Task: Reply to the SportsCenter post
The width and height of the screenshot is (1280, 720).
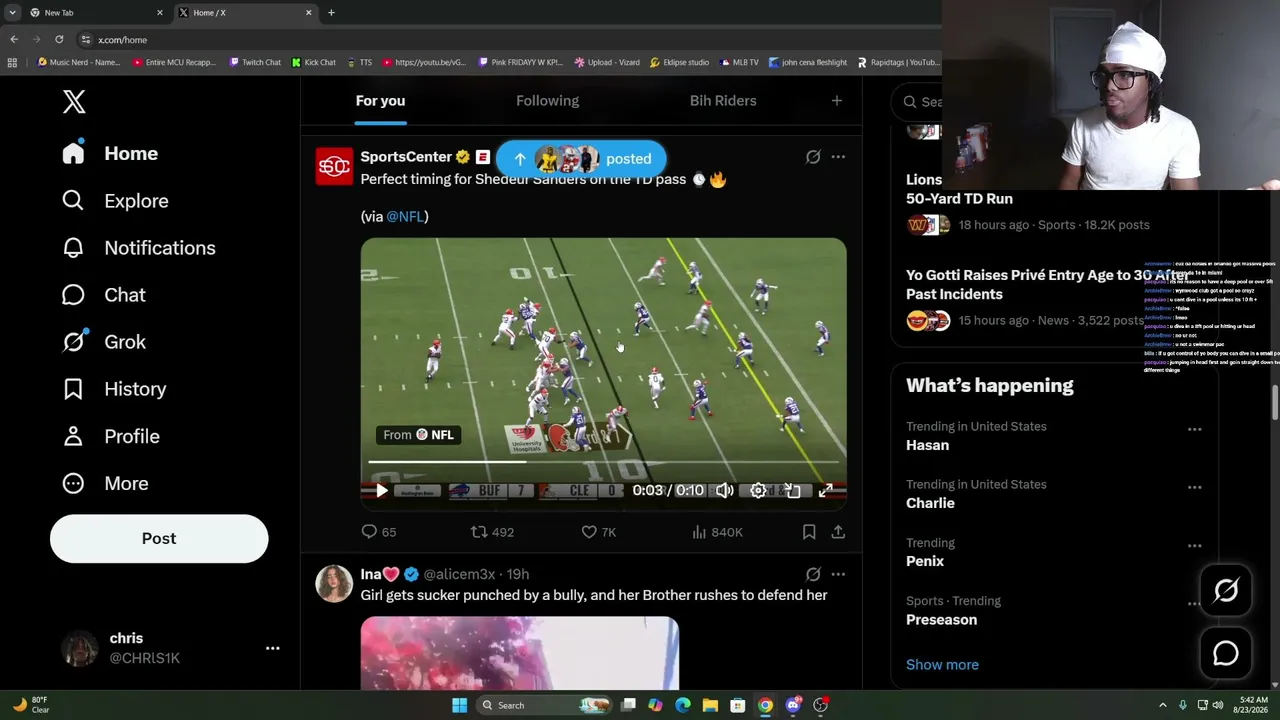Action: coord(379,532)
